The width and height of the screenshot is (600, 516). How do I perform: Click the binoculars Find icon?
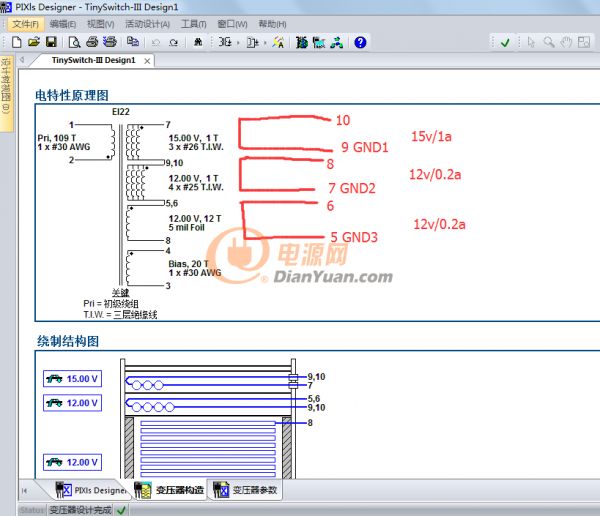[x=198, y=42]
